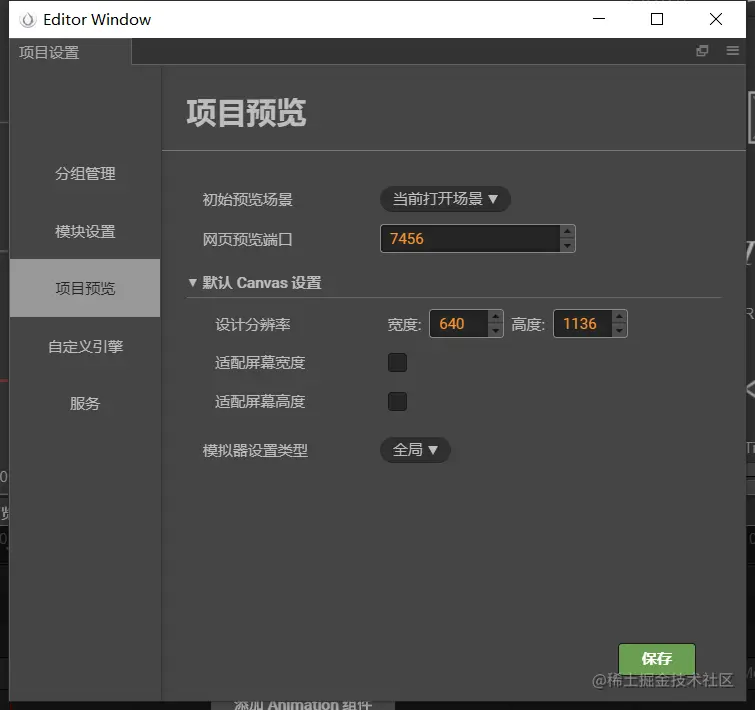Image resolution: width=755 pixels, height=710 pixels.
Task: Open 分组管理 settings section
Action: click(85, 174)
